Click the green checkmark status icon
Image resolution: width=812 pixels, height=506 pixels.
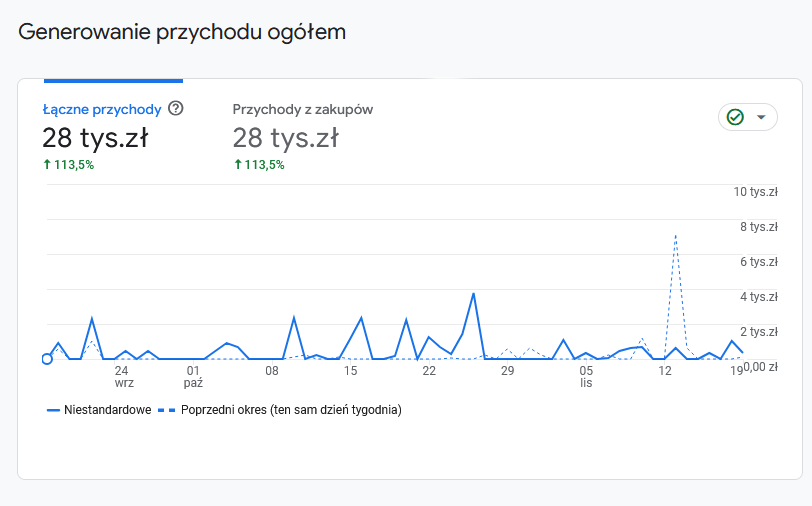(735, 117)
